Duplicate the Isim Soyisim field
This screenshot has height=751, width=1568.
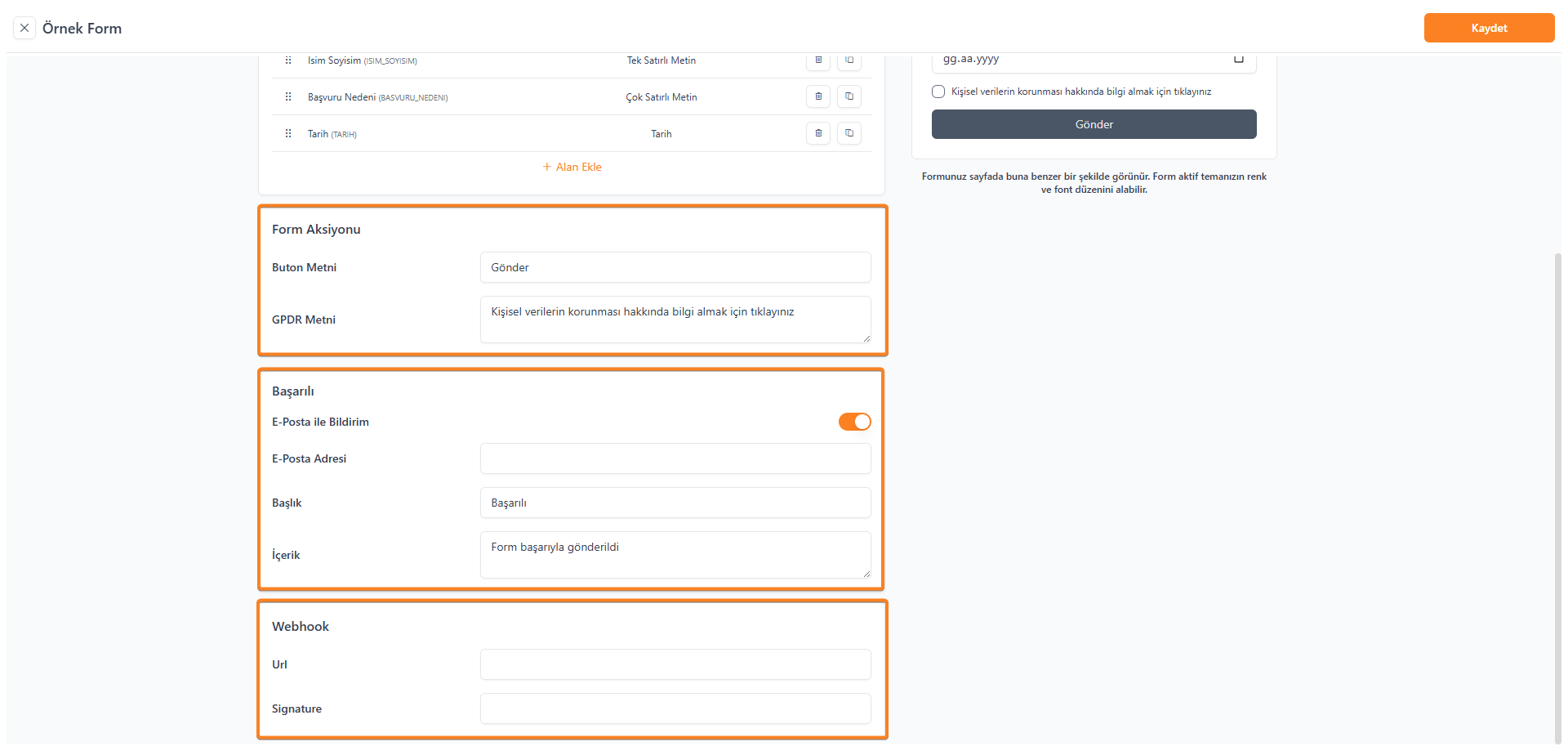[x=849, y=61]
